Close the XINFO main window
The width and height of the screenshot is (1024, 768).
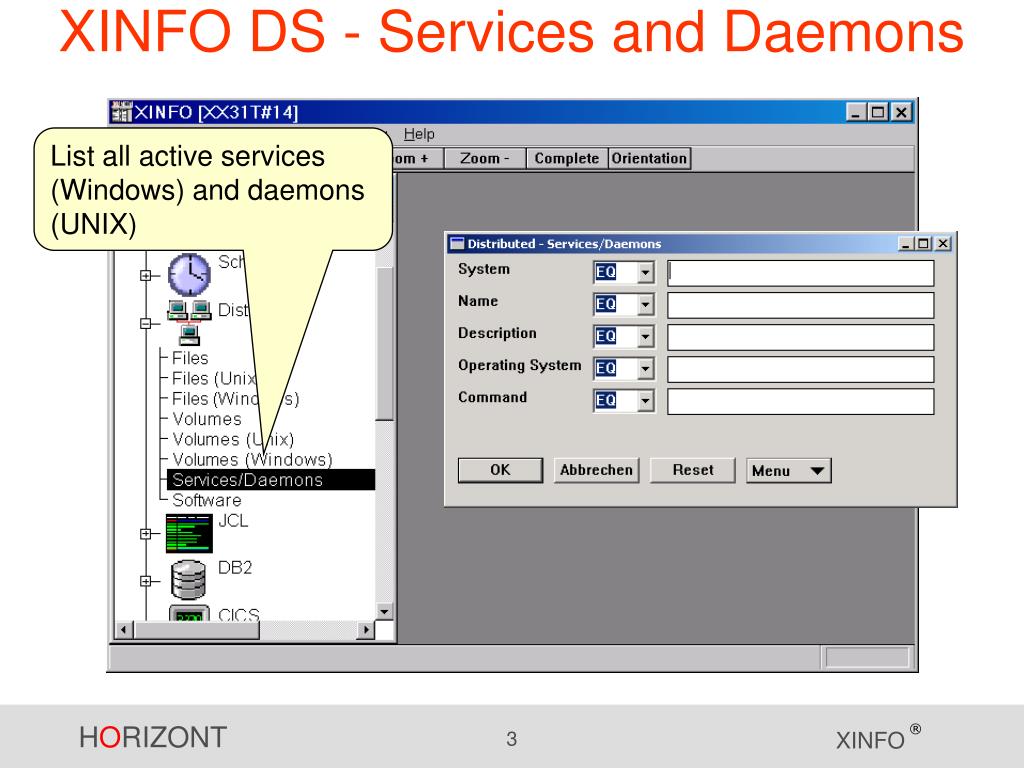(901, 112)
